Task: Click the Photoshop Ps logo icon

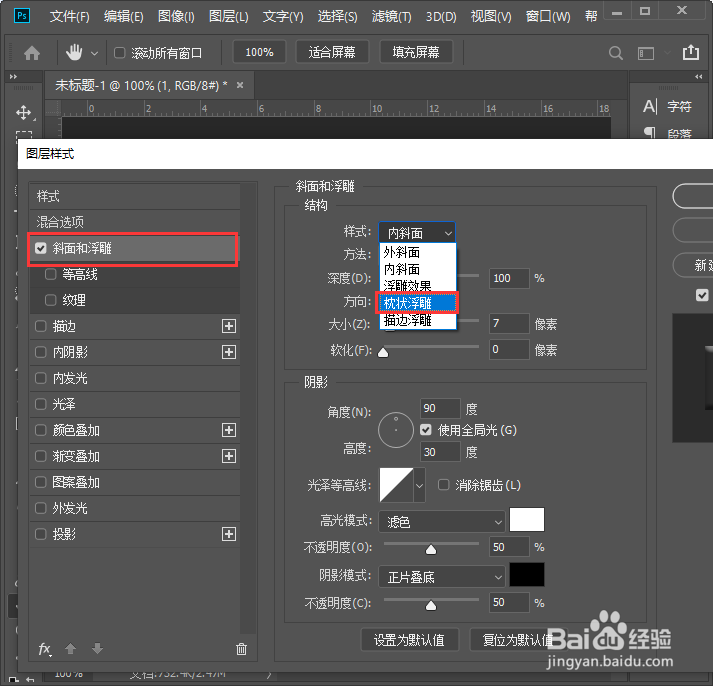Action: (22, 16)
